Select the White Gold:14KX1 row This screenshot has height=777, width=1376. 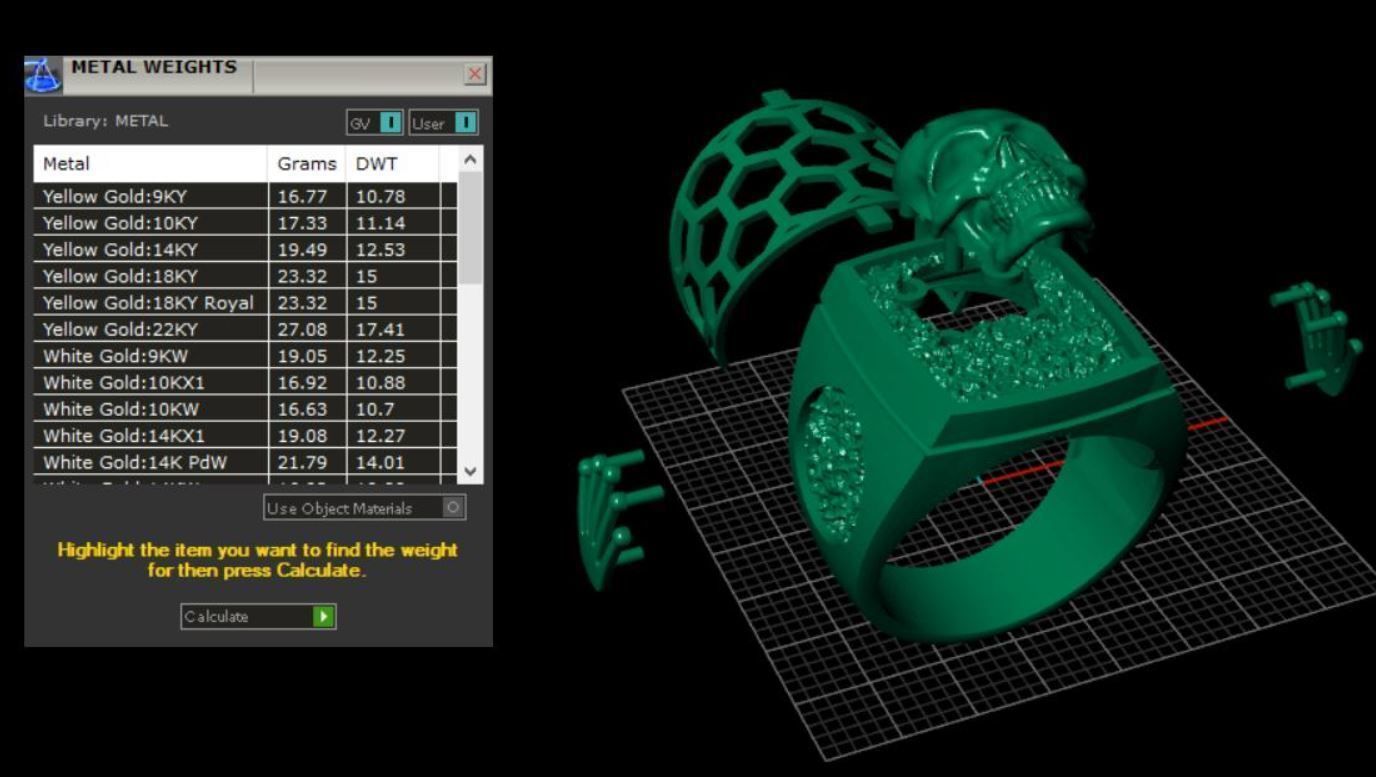tap(246, 435)
